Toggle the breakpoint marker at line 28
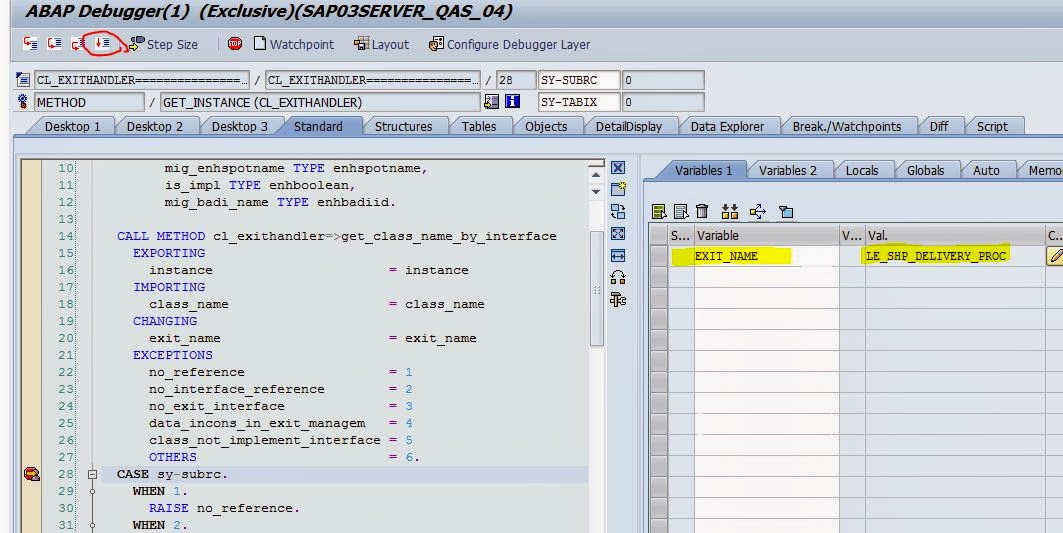The image size is (1063, 533). click(x=30, y=474)
